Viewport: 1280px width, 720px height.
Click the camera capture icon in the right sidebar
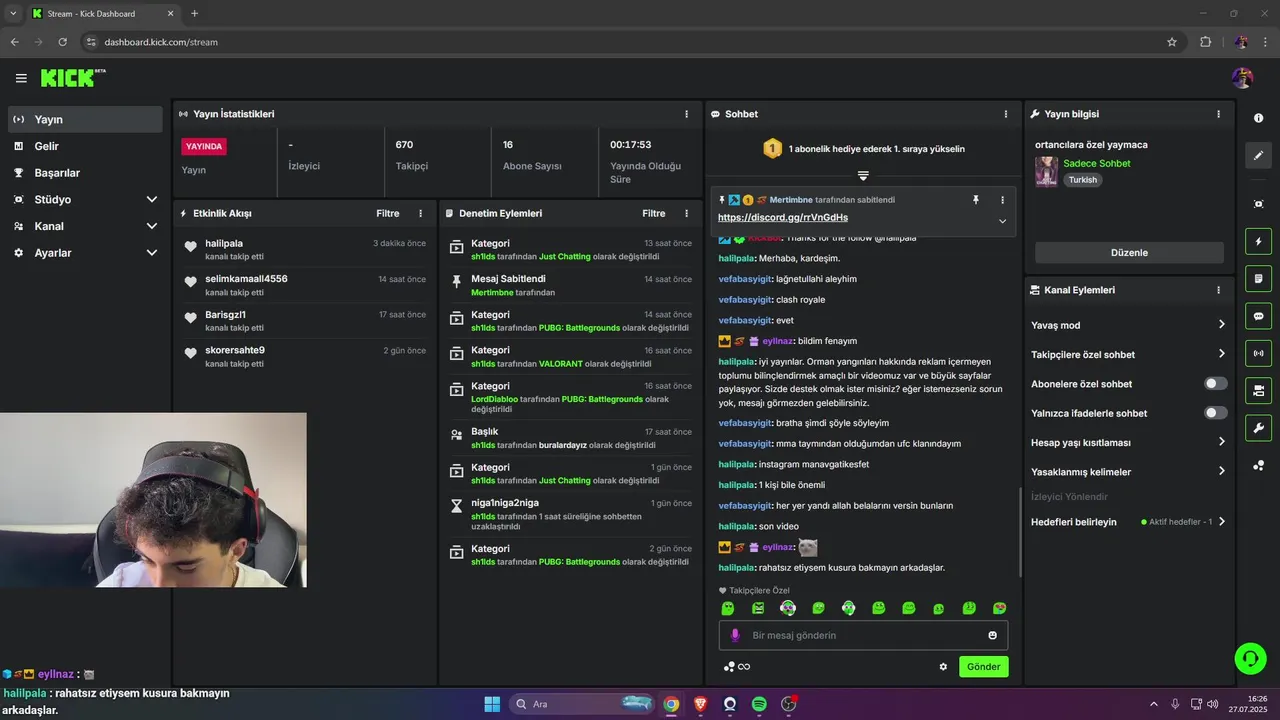click(x=1258, y=204)
